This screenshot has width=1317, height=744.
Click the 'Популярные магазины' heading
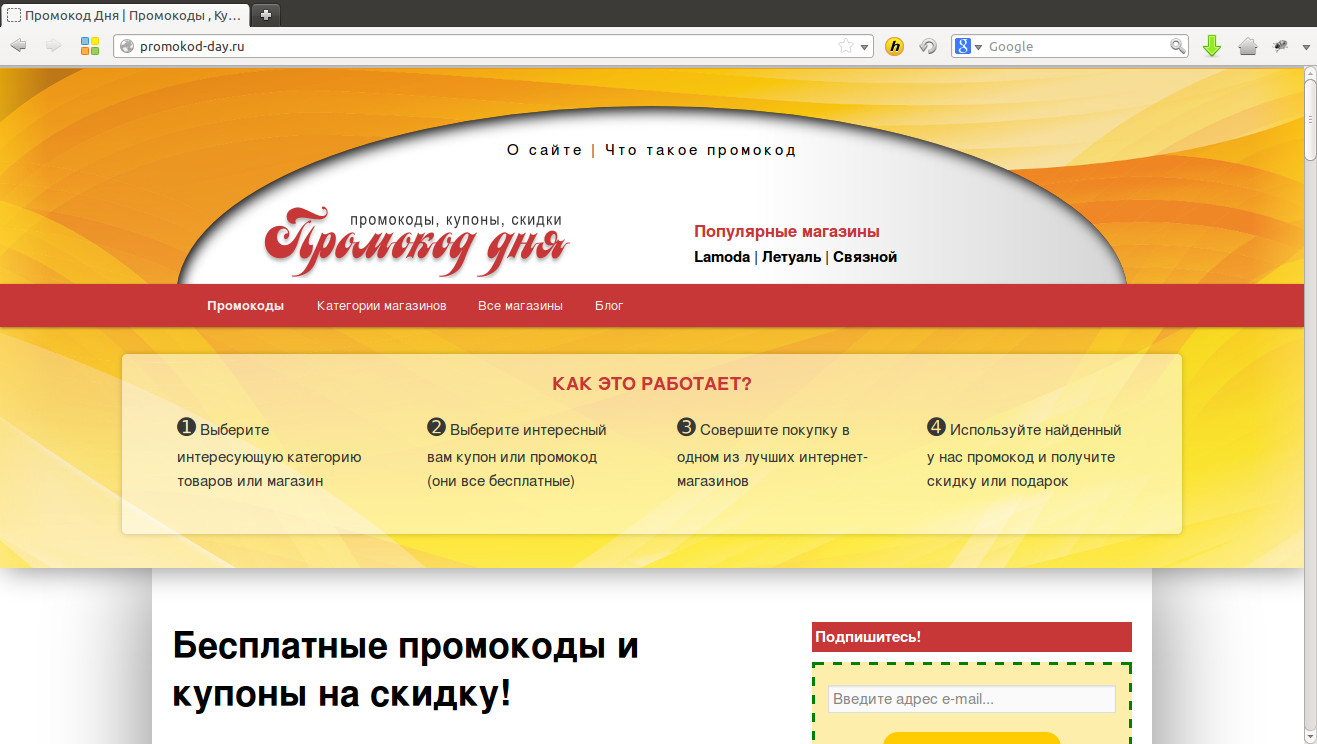787,231
